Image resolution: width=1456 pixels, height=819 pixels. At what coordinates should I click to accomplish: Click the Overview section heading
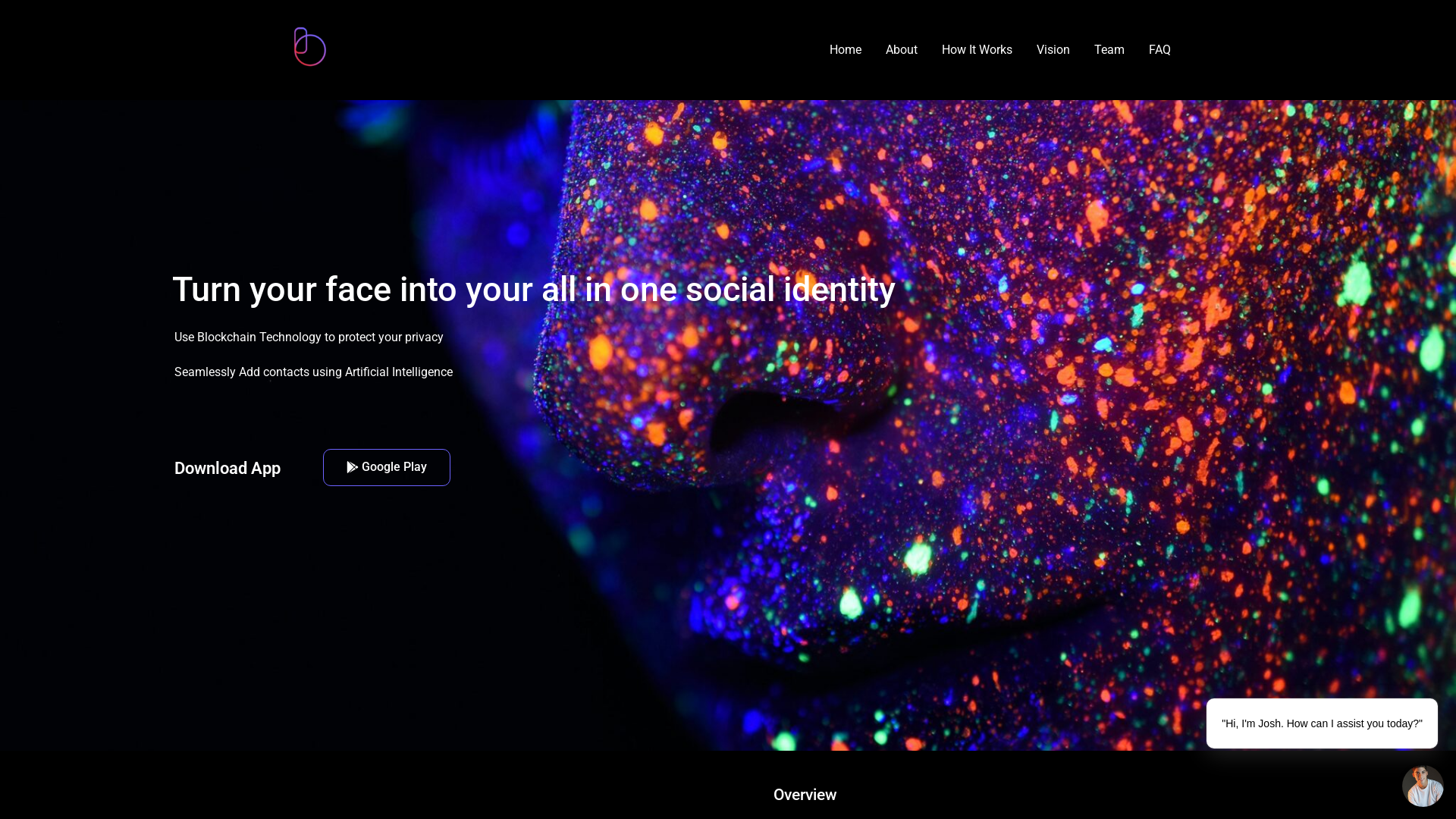pyautogui.click(x=805, y=795)
